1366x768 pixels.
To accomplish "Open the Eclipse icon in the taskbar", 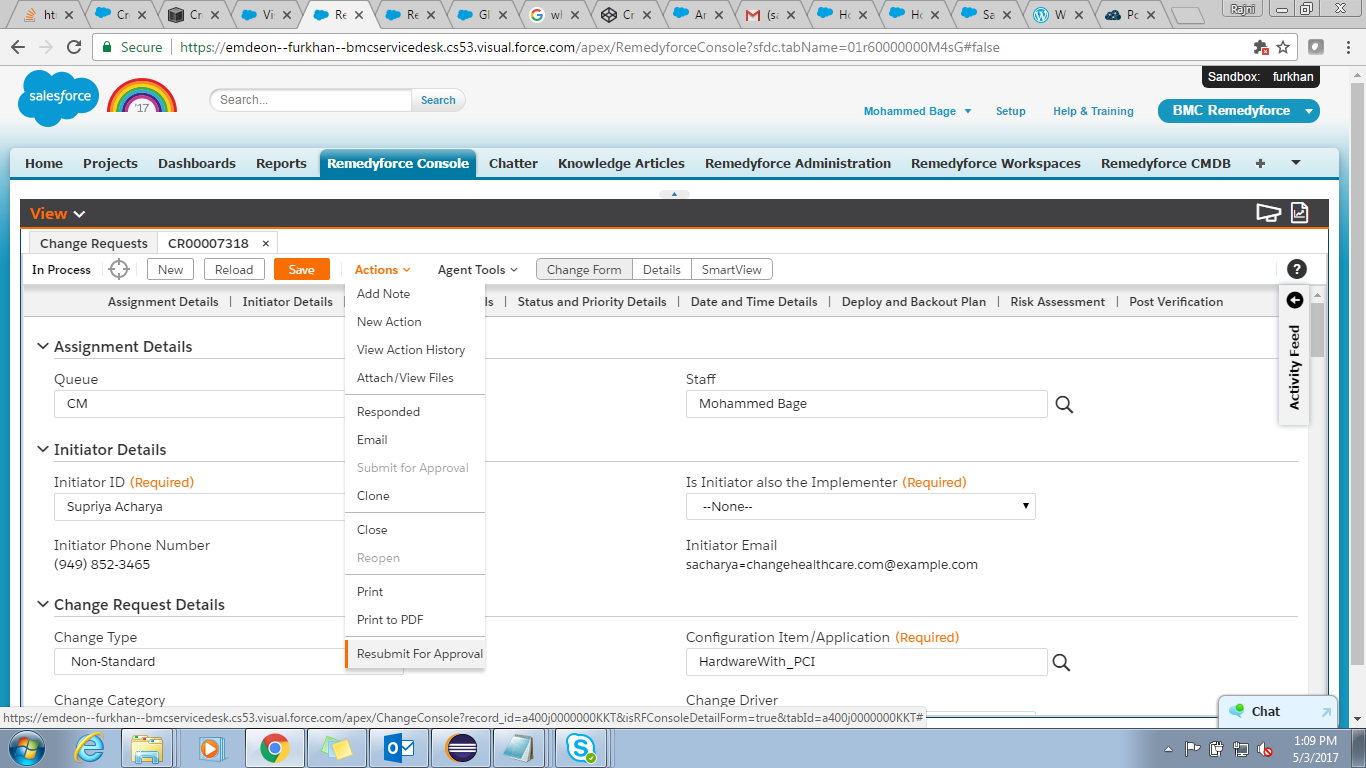I will point(459,747).
